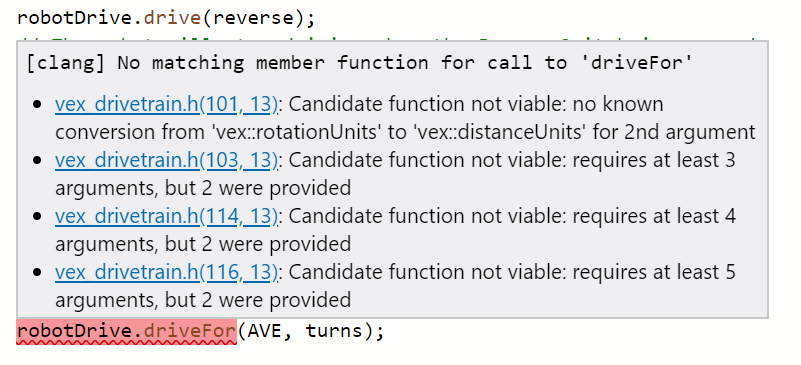Place cursor on 'drive' method name
801x365 pixels.
(172, 18)
